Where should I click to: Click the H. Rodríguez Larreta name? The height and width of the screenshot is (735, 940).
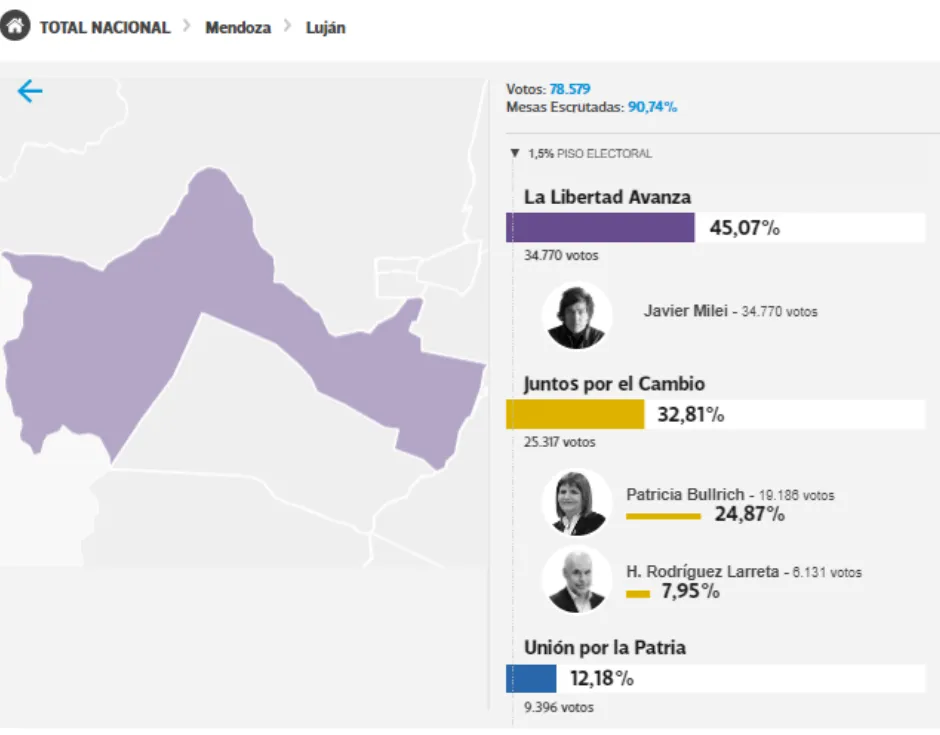click(x=702, y=572)
